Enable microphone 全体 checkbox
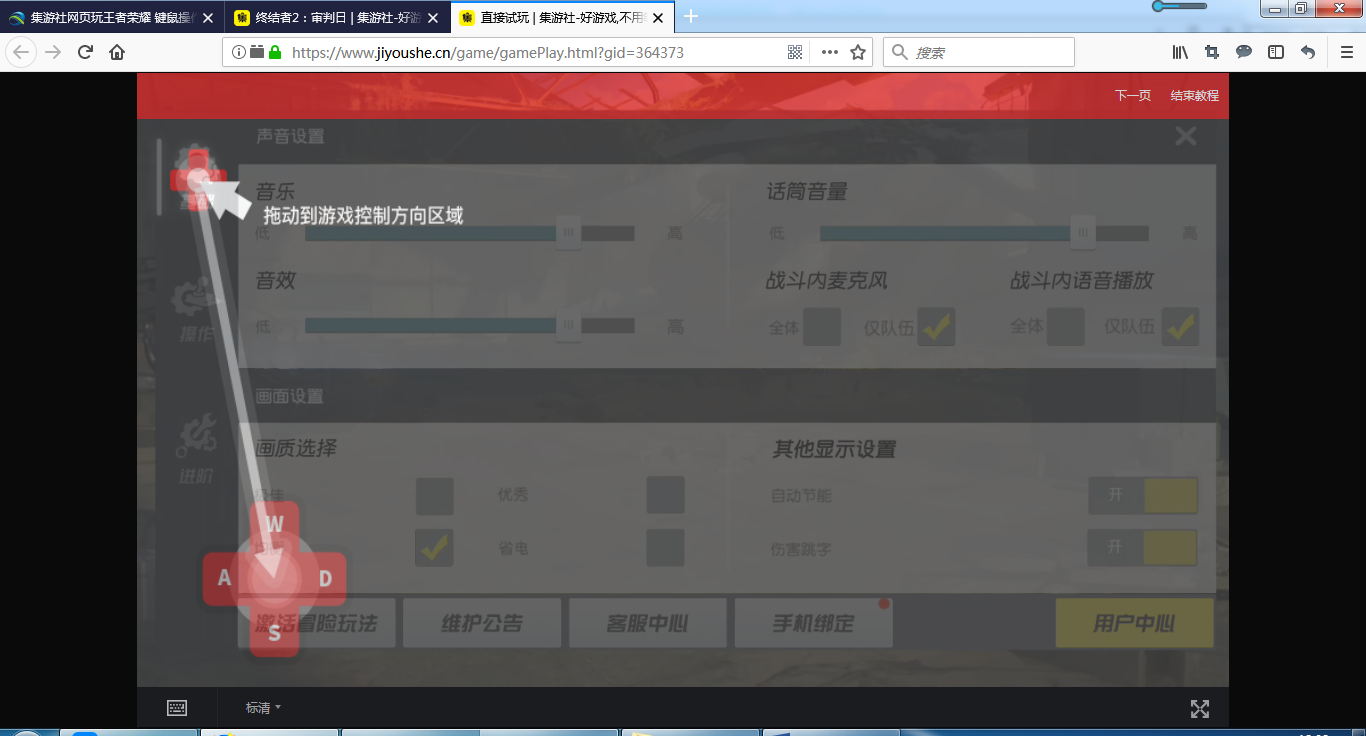Viewport: 1366px width, 736px height. point(822,327)
